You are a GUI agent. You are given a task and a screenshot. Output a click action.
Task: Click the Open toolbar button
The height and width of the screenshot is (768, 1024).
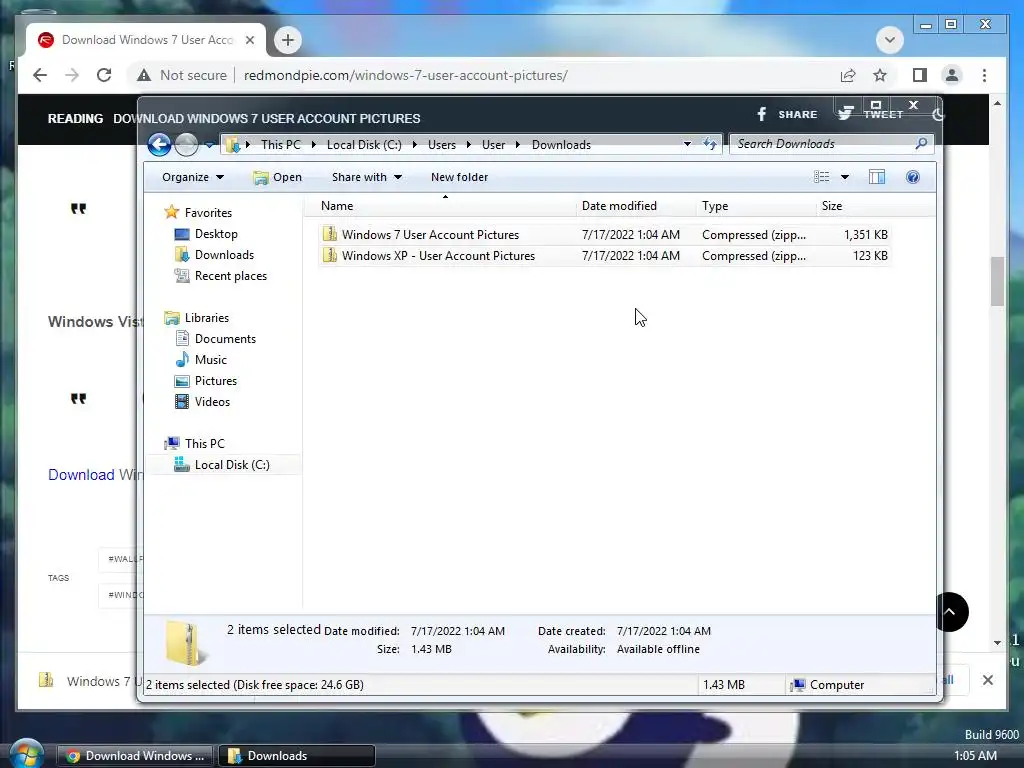click(x=278, y=177)
